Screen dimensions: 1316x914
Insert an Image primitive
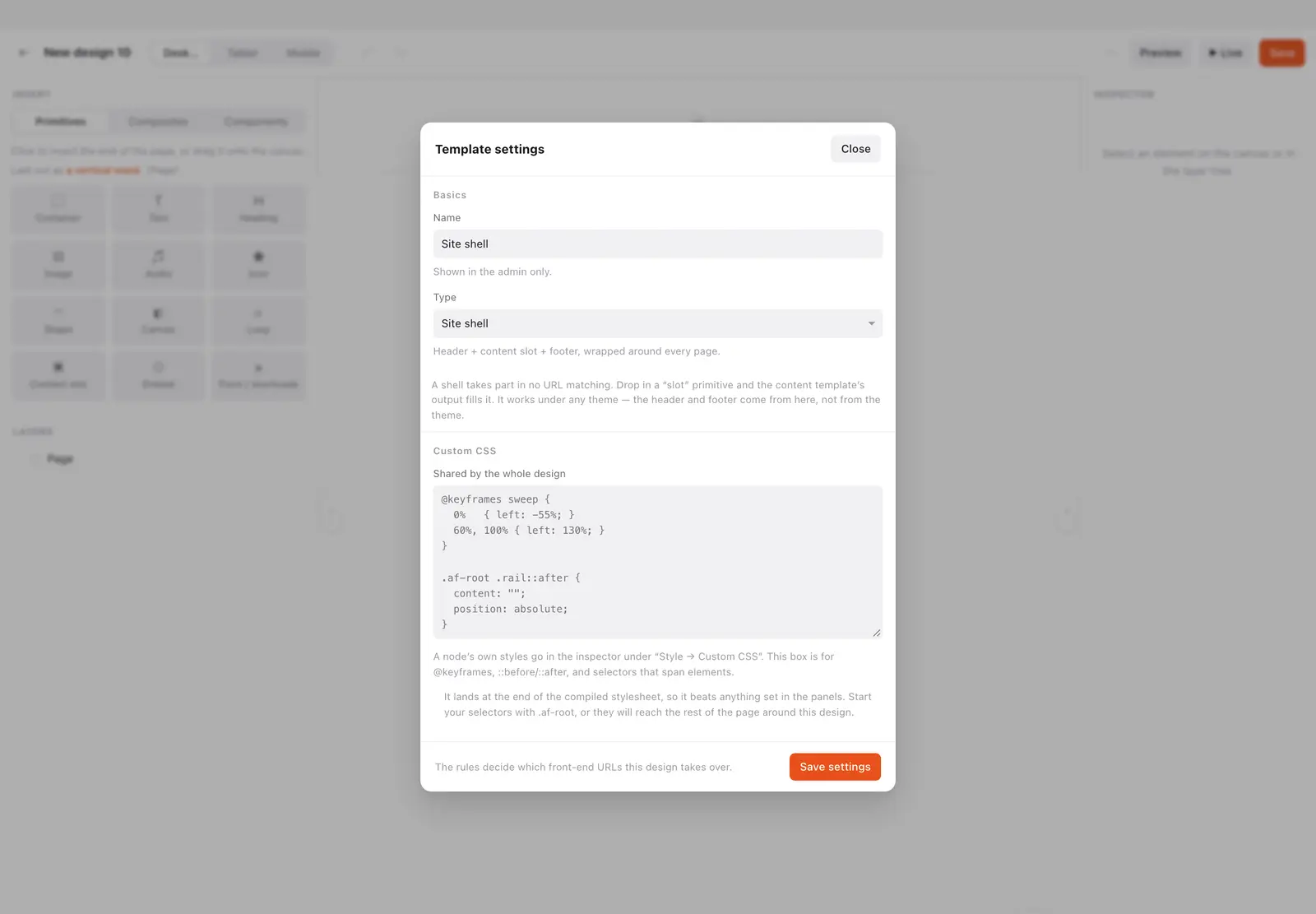point(58,265)
